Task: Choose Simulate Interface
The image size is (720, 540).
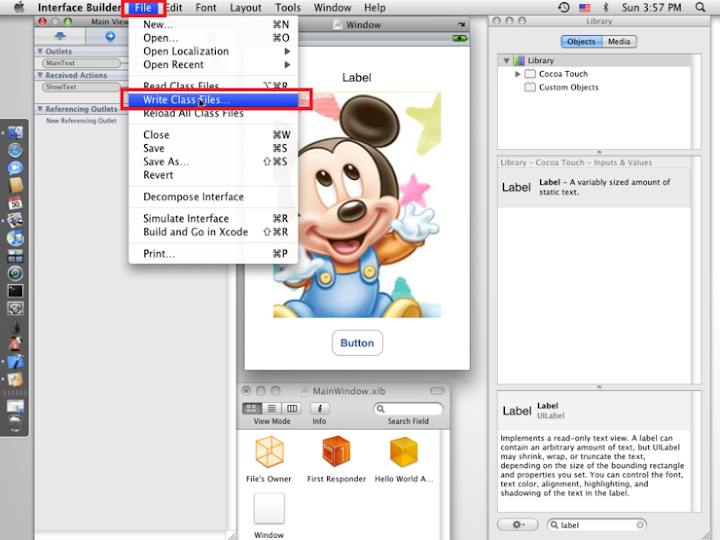Action: [214, 219]
